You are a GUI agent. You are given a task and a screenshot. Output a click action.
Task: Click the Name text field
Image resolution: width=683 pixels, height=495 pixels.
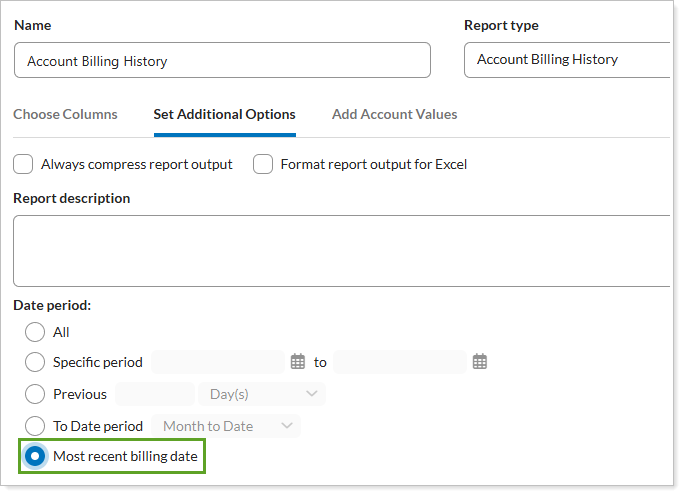click(222, 61)
